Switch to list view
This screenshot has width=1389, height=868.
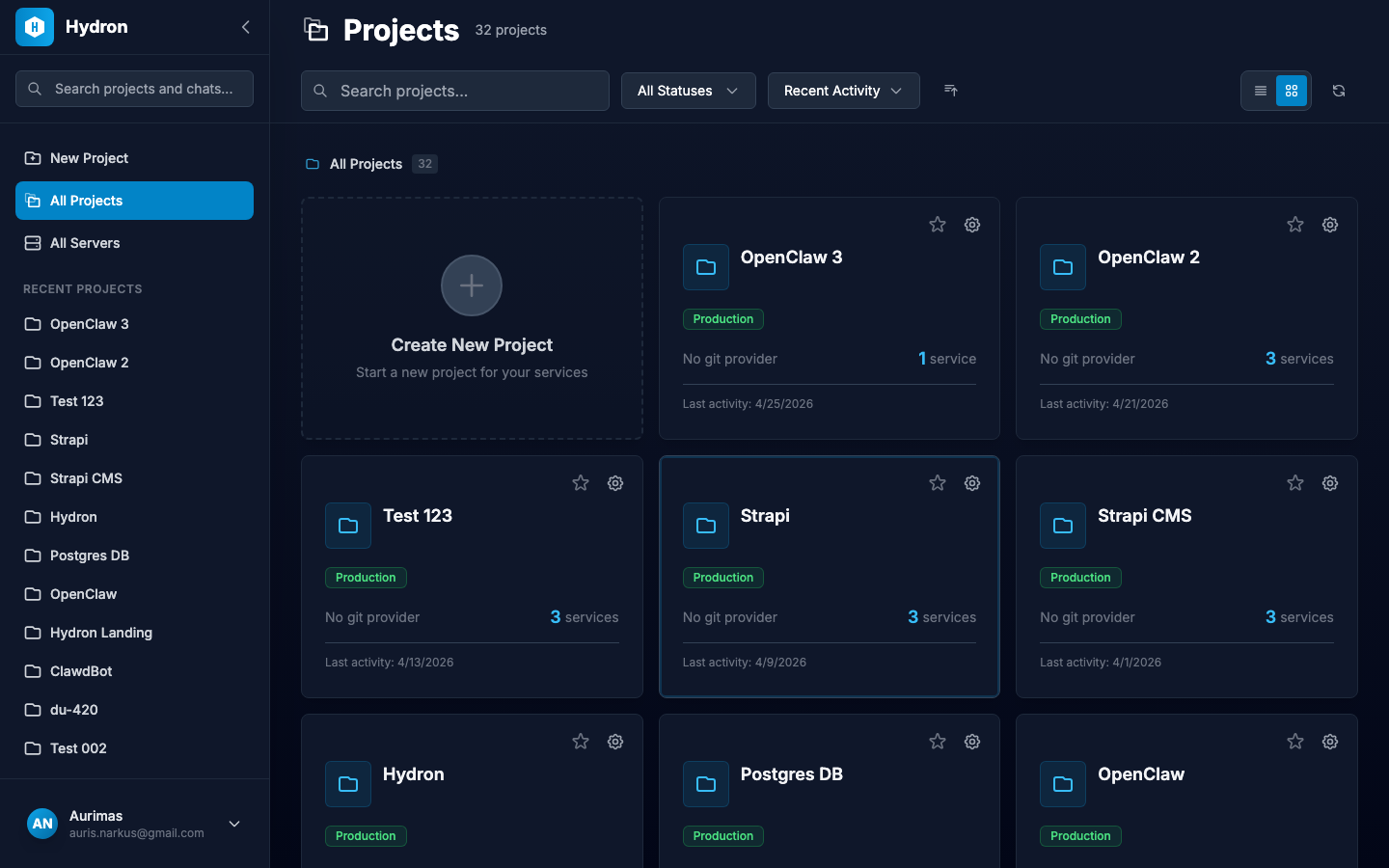click(x=1261, y=91)
